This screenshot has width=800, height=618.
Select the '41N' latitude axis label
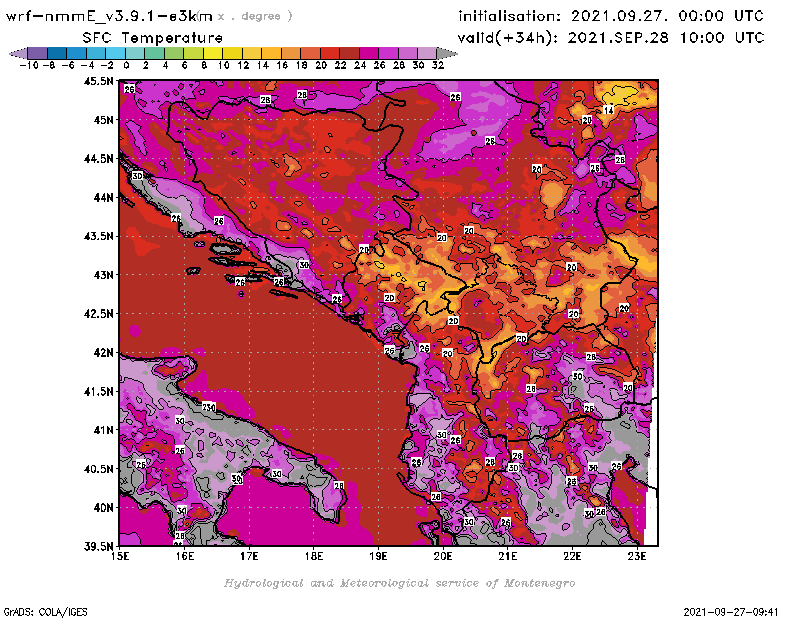click(x=103, y=430)
